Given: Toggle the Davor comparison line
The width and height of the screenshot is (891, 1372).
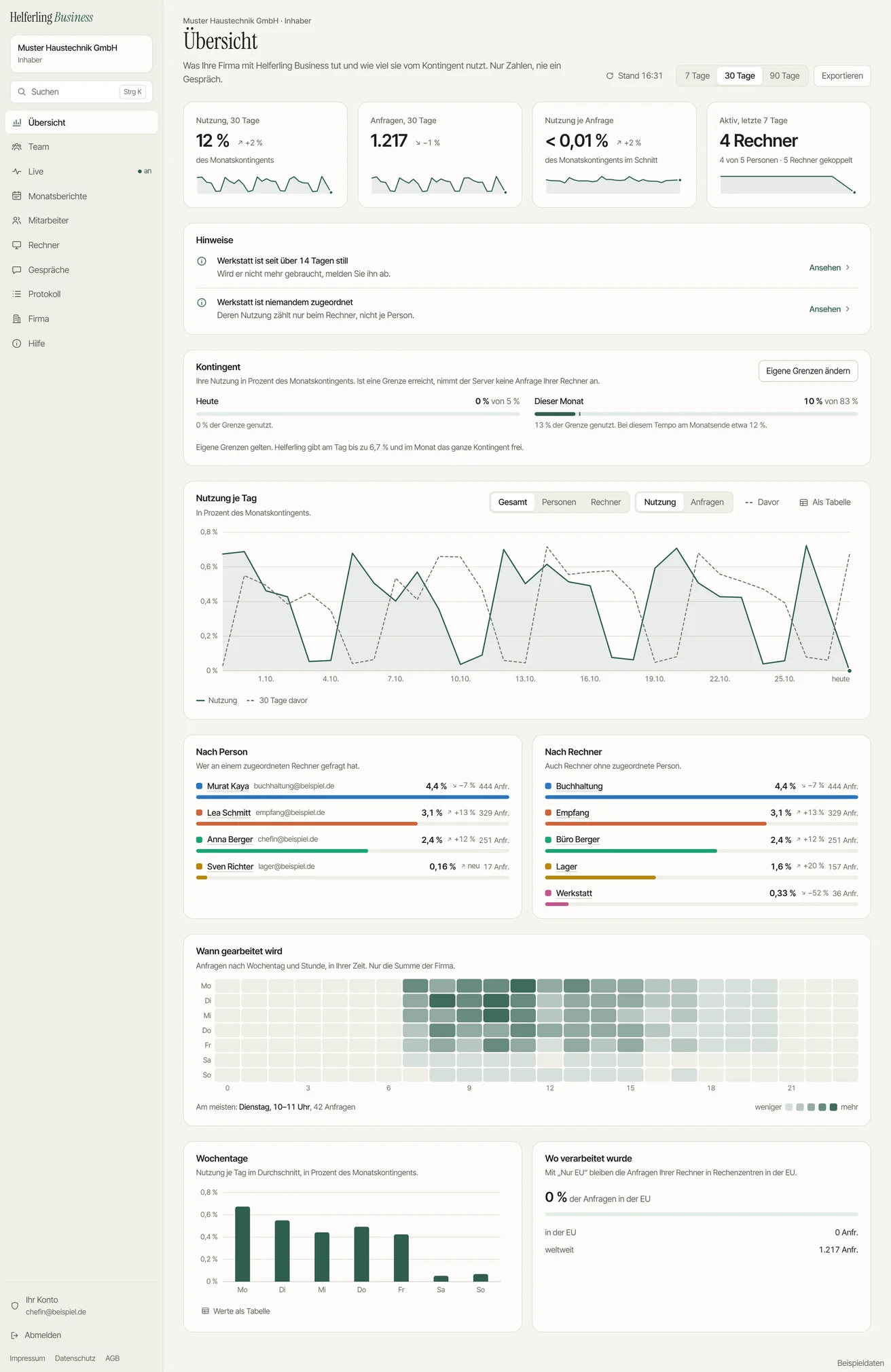Looking at the screenshot, I should pos(762,503).
